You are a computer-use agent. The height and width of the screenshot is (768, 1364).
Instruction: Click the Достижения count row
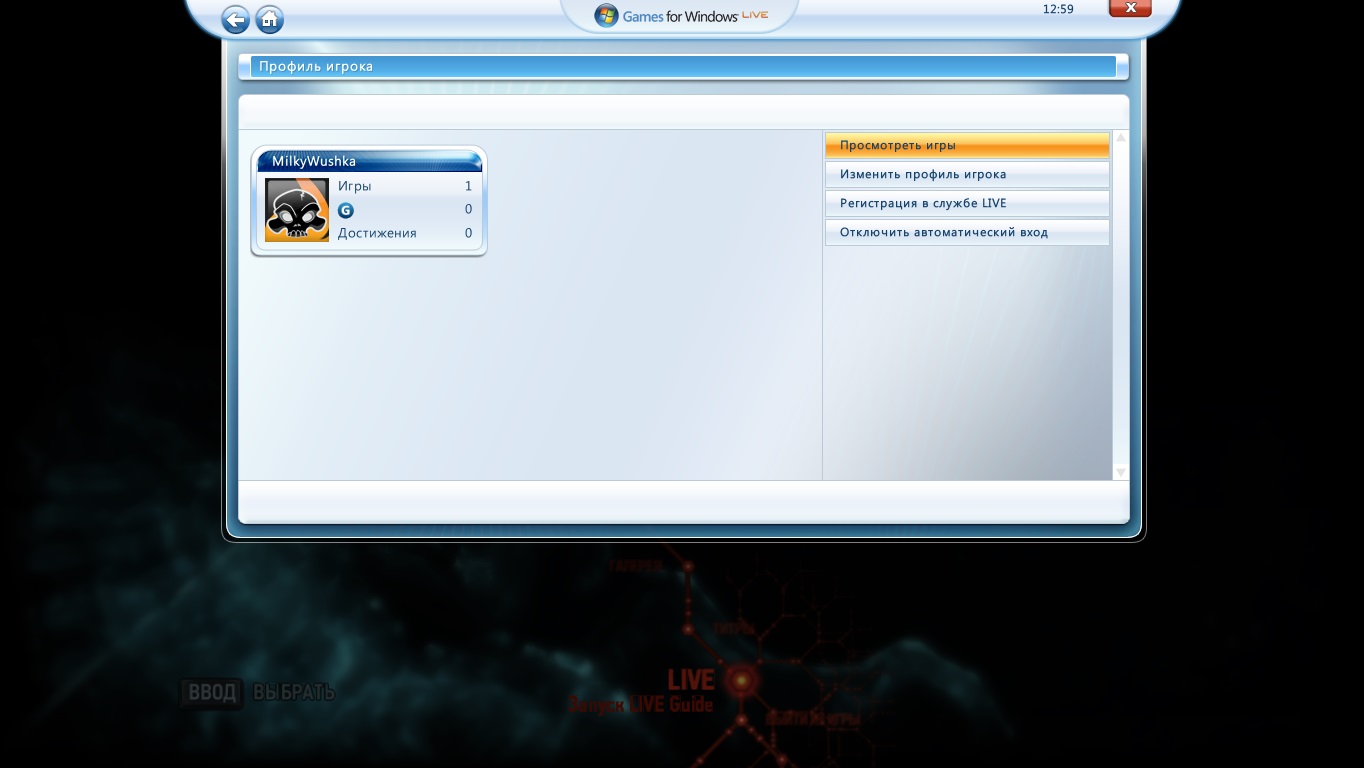[x=405, y=233]
